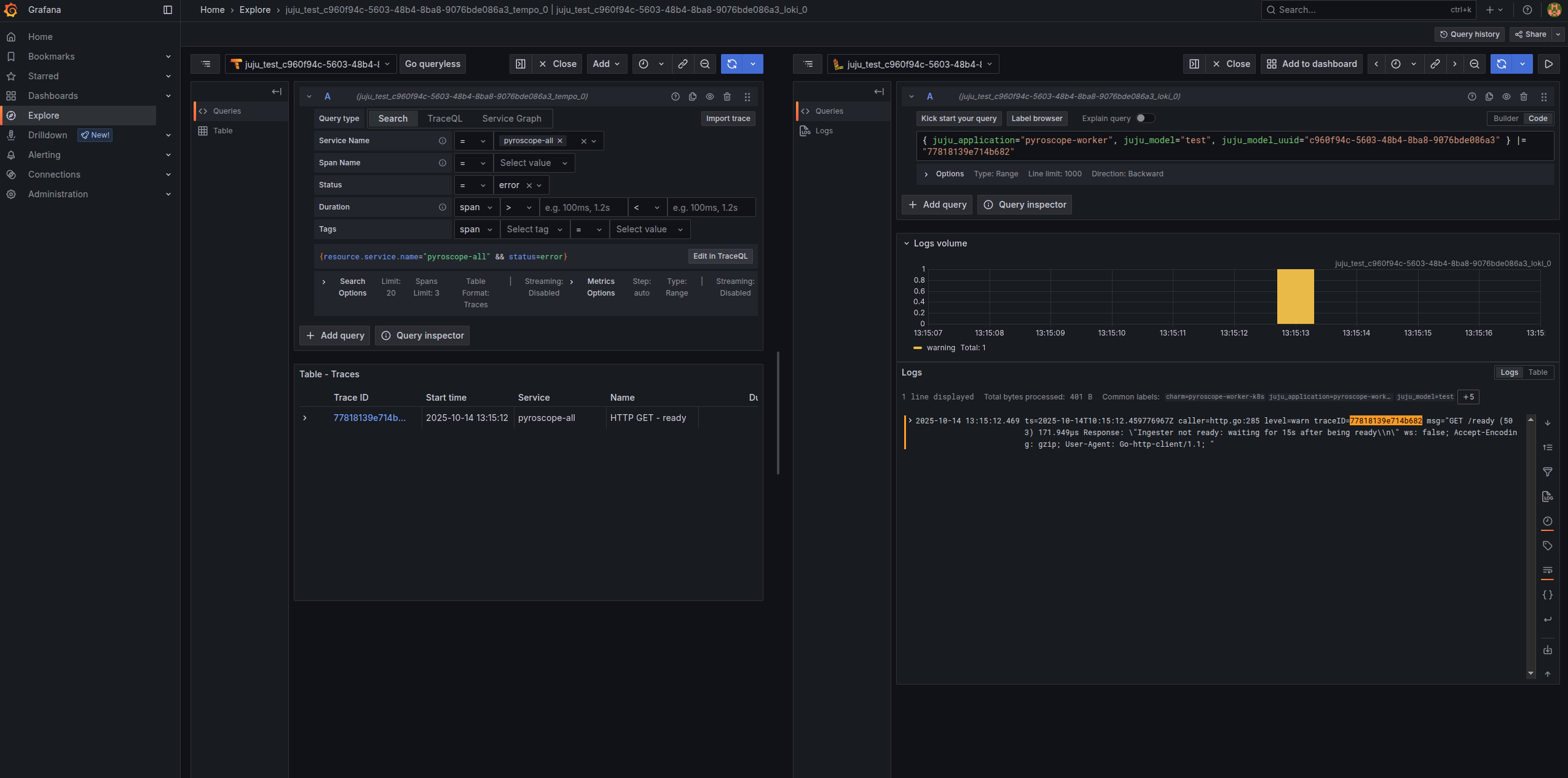The height and width of the screenshot is (778, 1568).
Task: Click the live stream play icon
Action: tap(1548, 64)
